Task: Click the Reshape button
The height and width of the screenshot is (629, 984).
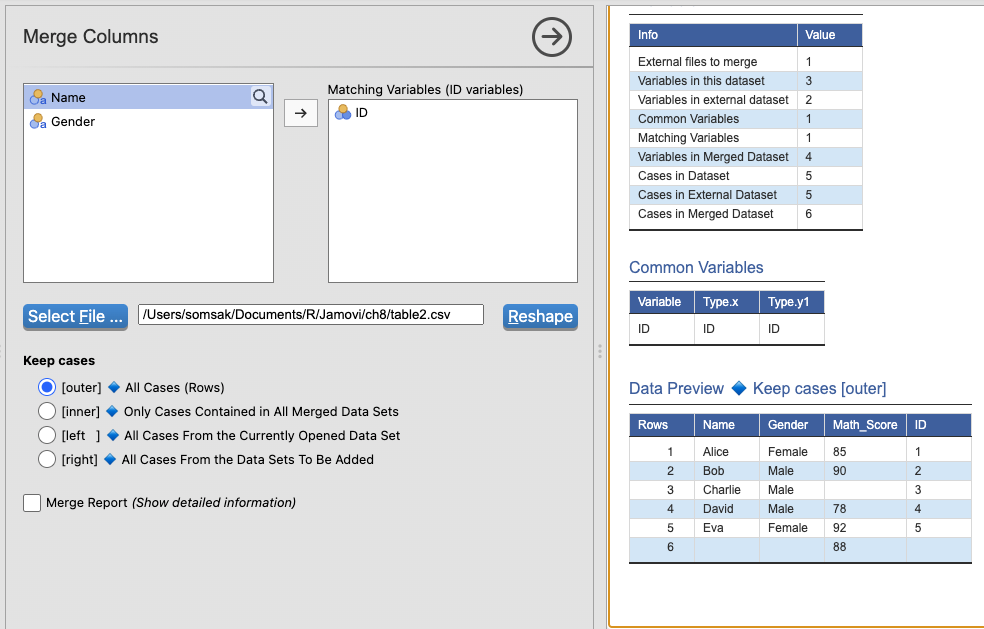Action: pyautogui.click(x=540, y=316)
